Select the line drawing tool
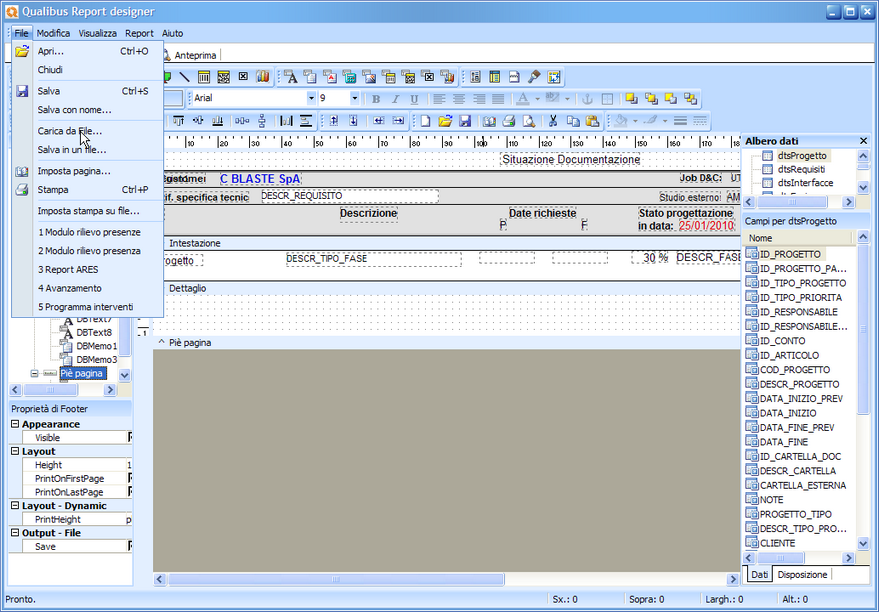The width and height of the screenshot is (879, 612). point(185,77)
